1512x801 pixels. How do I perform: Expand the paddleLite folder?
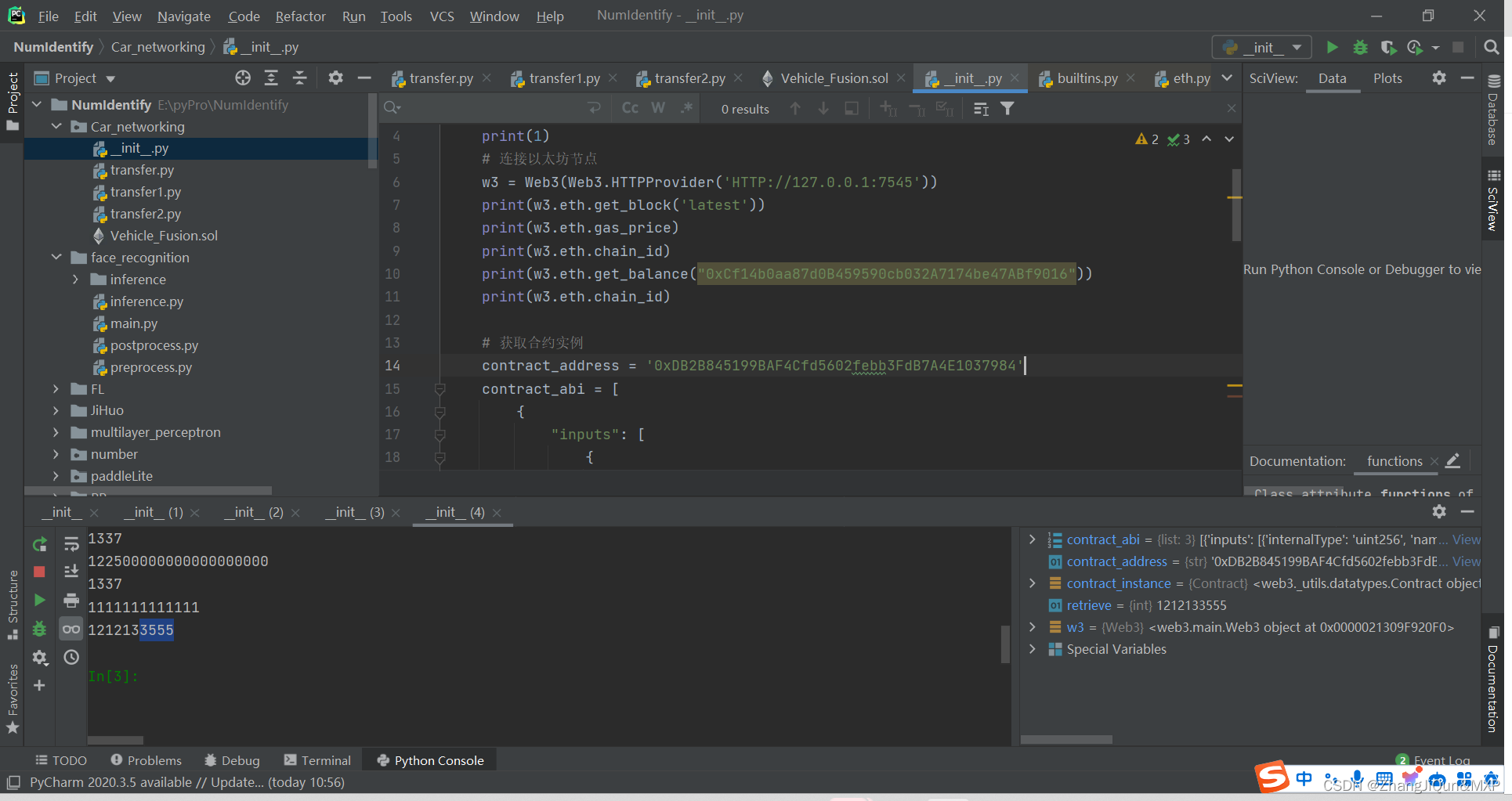pyautogui.click(x=56, y=475)
